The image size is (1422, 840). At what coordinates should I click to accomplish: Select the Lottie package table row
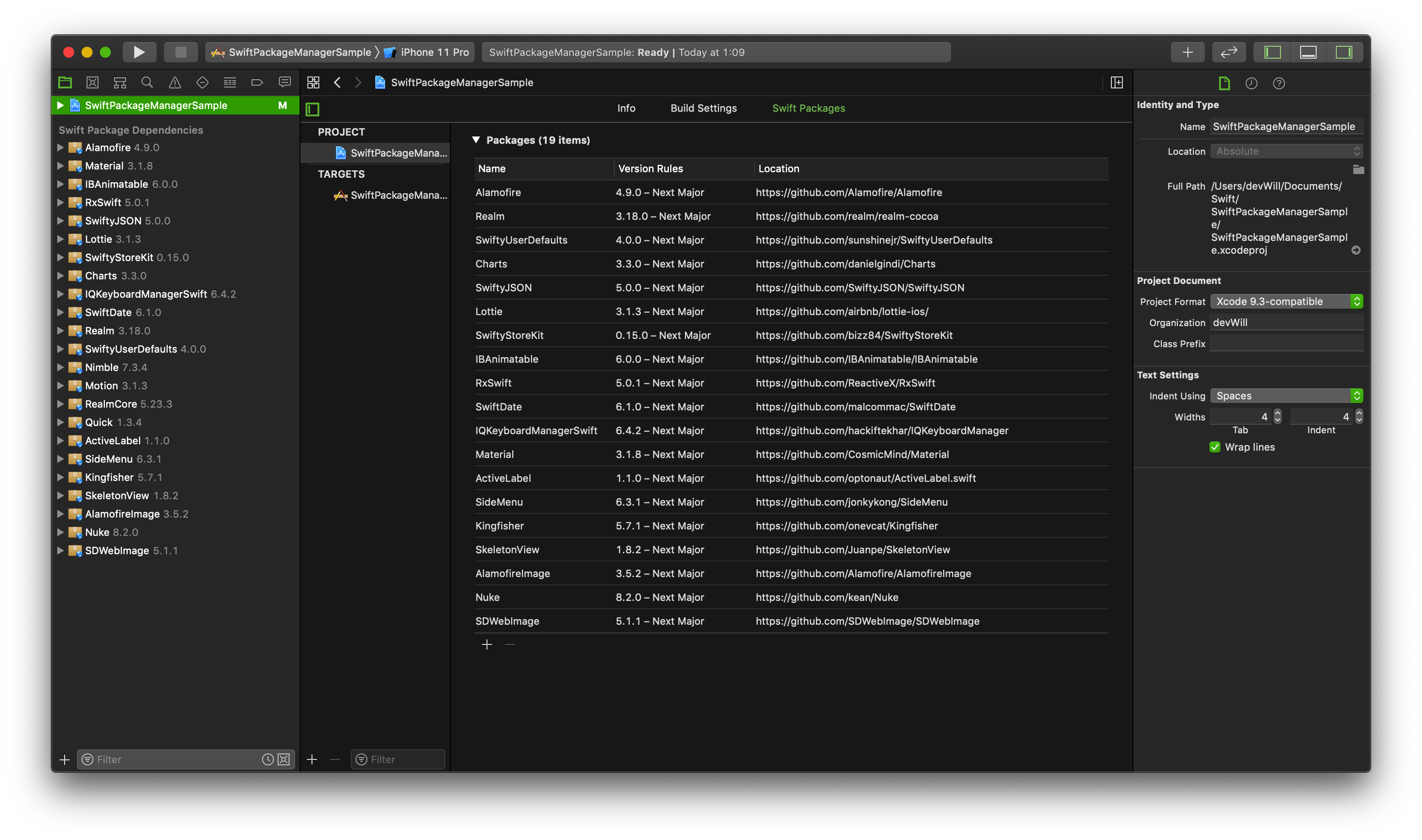click(x=791, y=311)
